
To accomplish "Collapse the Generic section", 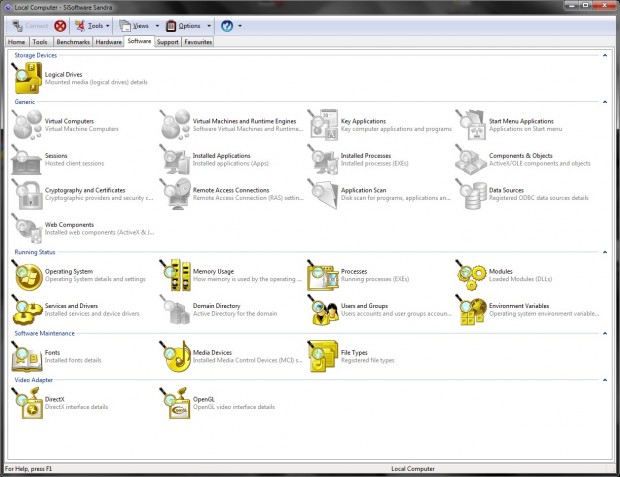I will tap(605, 102).
